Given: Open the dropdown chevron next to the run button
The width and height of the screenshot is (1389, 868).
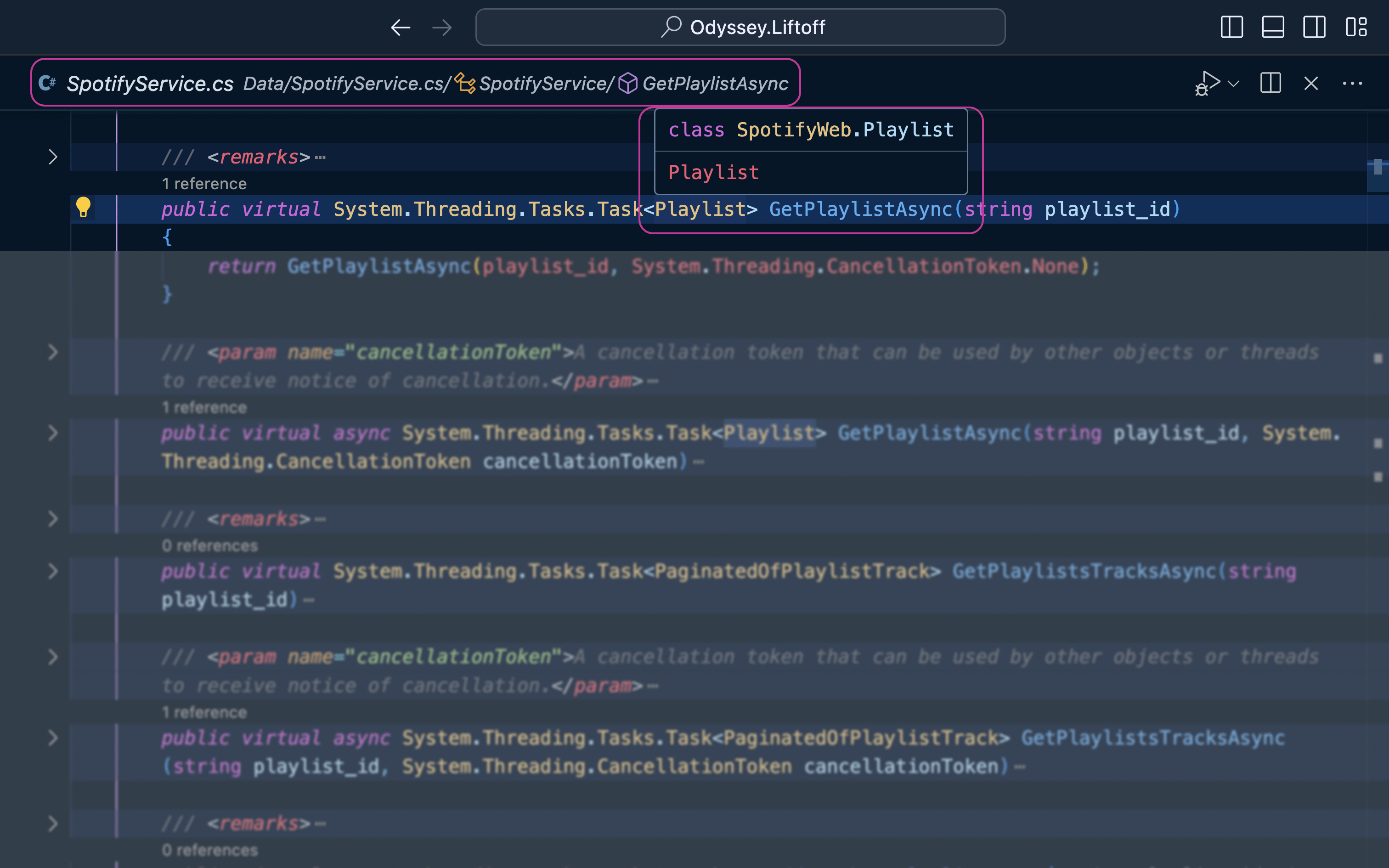Looking at the screenshot, I should pos(1233,83).
